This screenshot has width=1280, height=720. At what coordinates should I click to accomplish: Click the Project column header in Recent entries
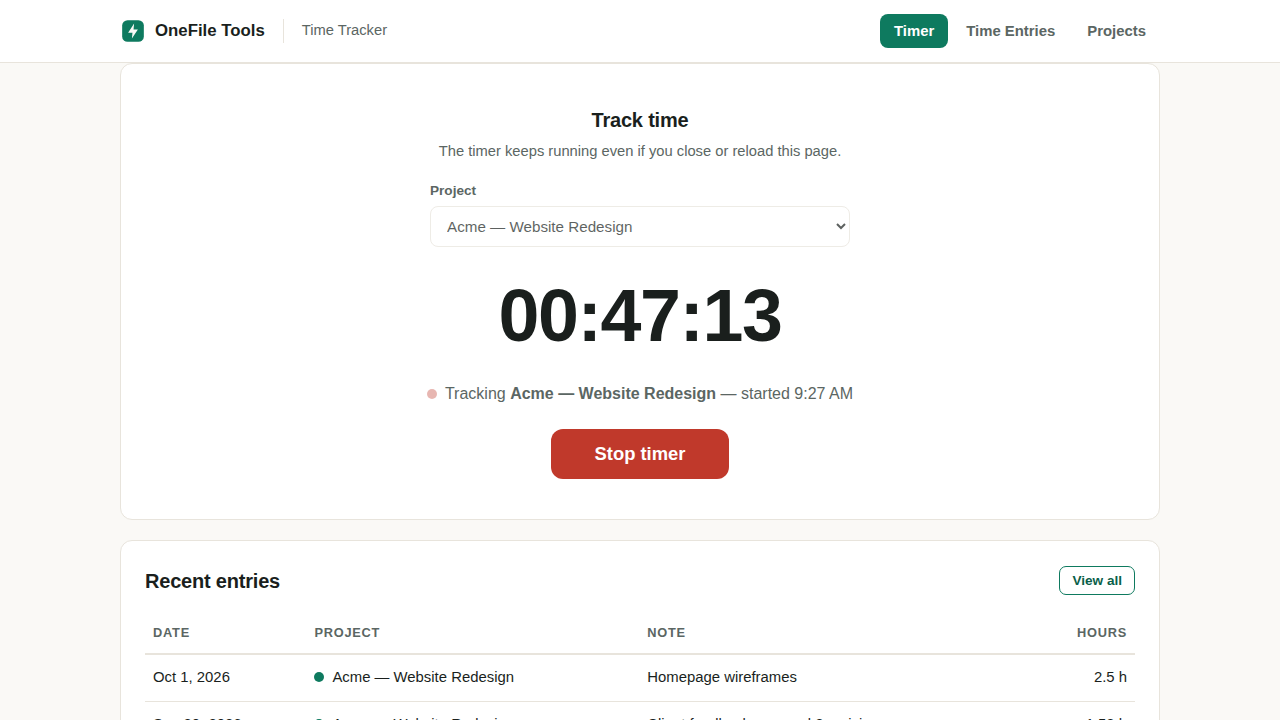pos(347,633)
